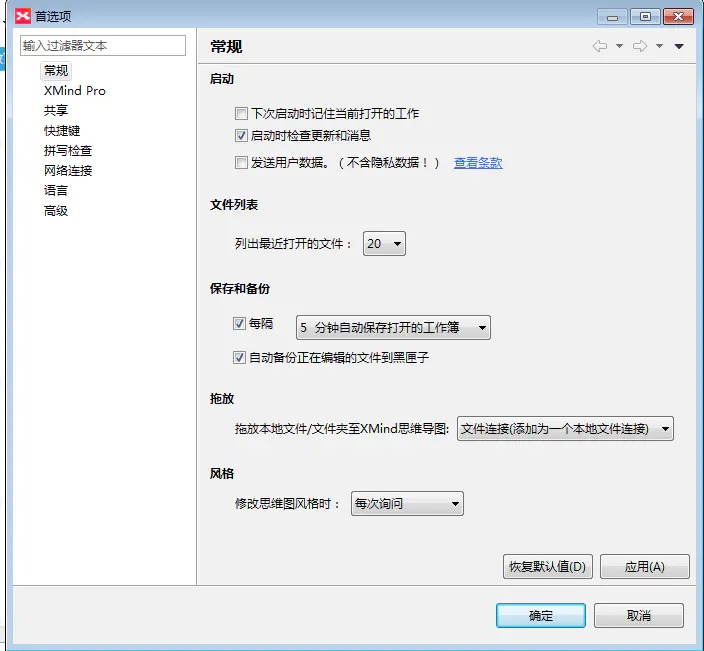The width and height of the screenshot is (704, 651).
Task: Open the view menu black triangle
Action: coord(679,46)
